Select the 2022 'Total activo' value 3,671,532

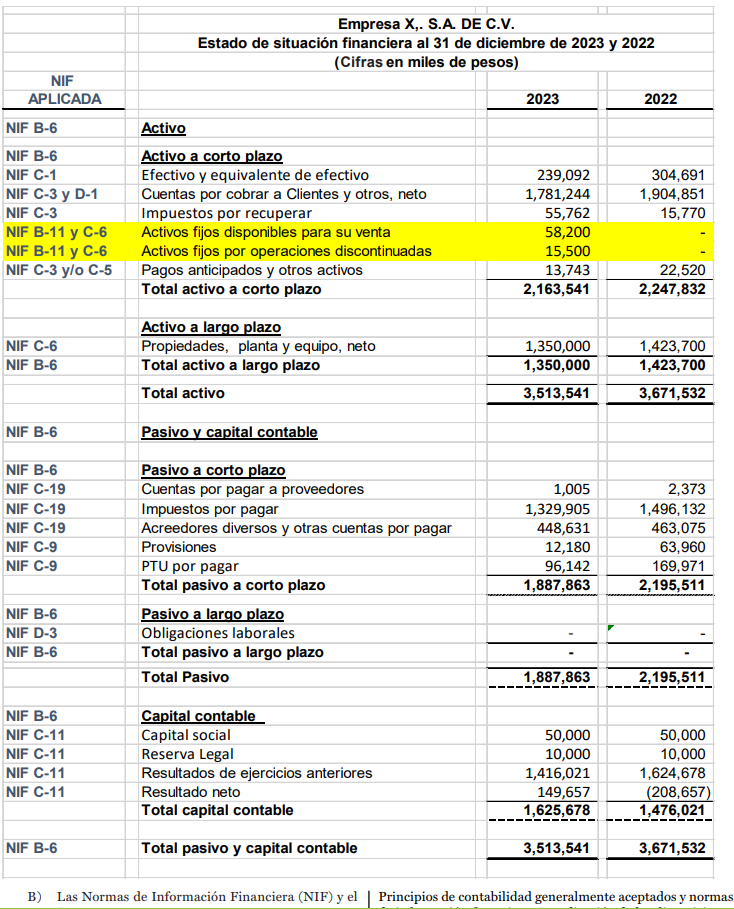(672, 393)
